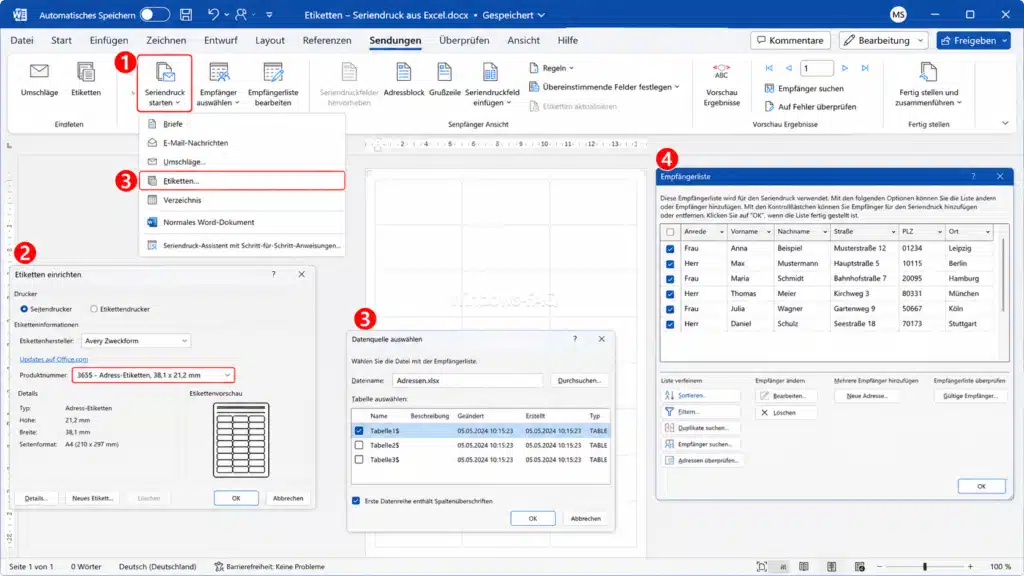The height and width of the screenshot is (576, 1024).
Task: Click zoom in plus button
Action: click(970, 566)
